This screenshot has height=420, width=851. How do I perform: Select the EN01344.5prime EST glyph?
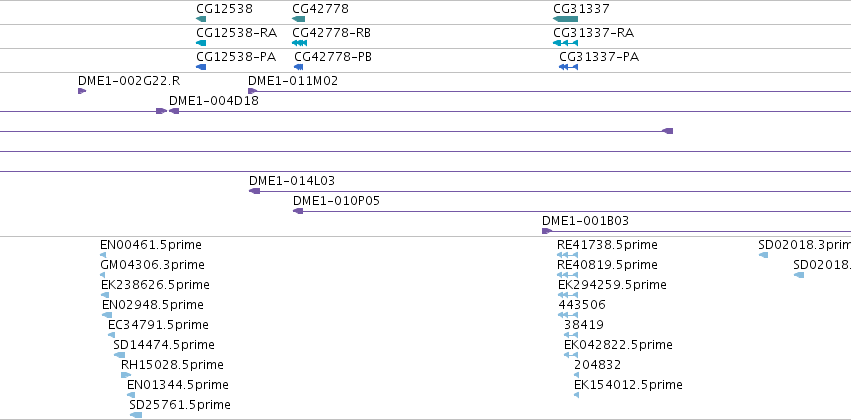(131, 396)
